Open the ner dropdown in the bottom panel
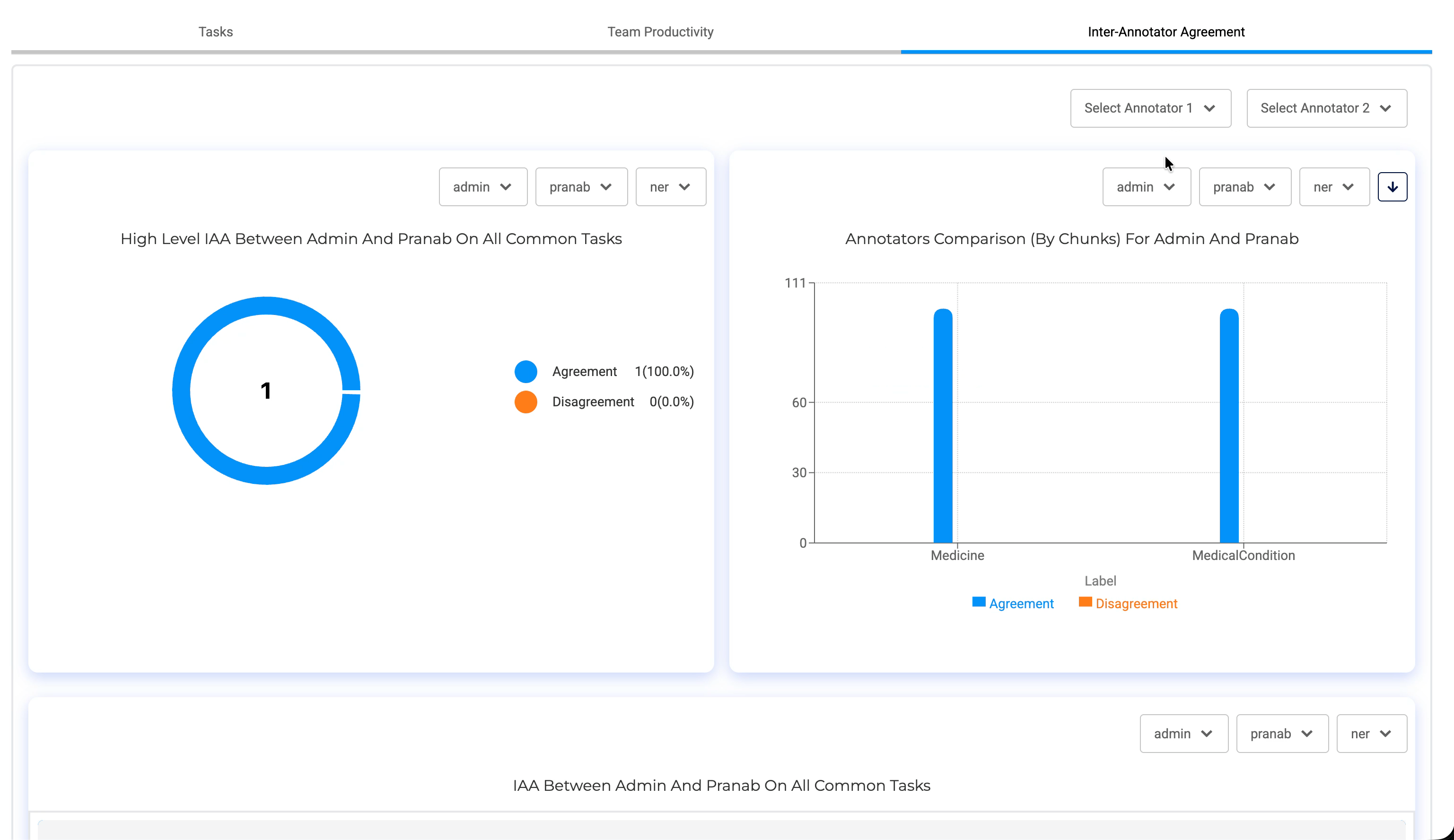 [x=1372, y=733]
